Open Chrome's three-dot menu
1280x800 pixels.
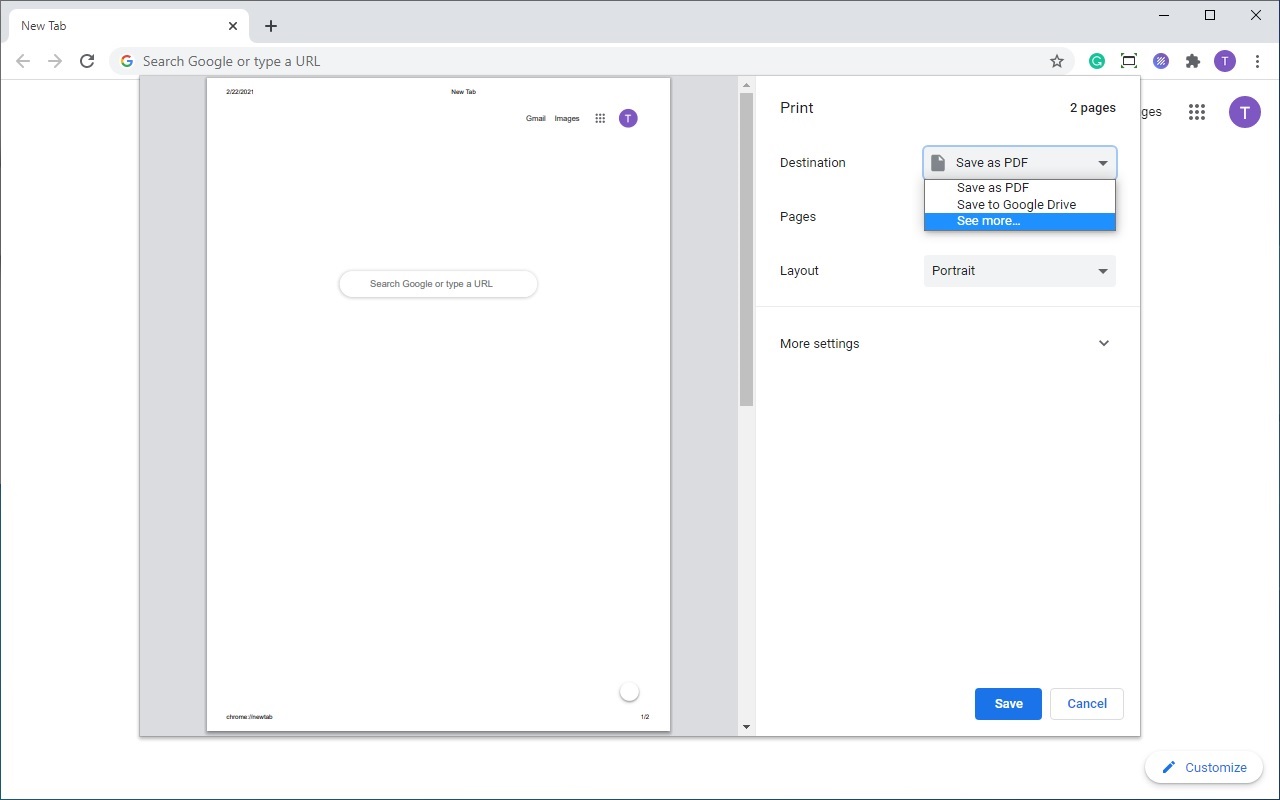1257,61
